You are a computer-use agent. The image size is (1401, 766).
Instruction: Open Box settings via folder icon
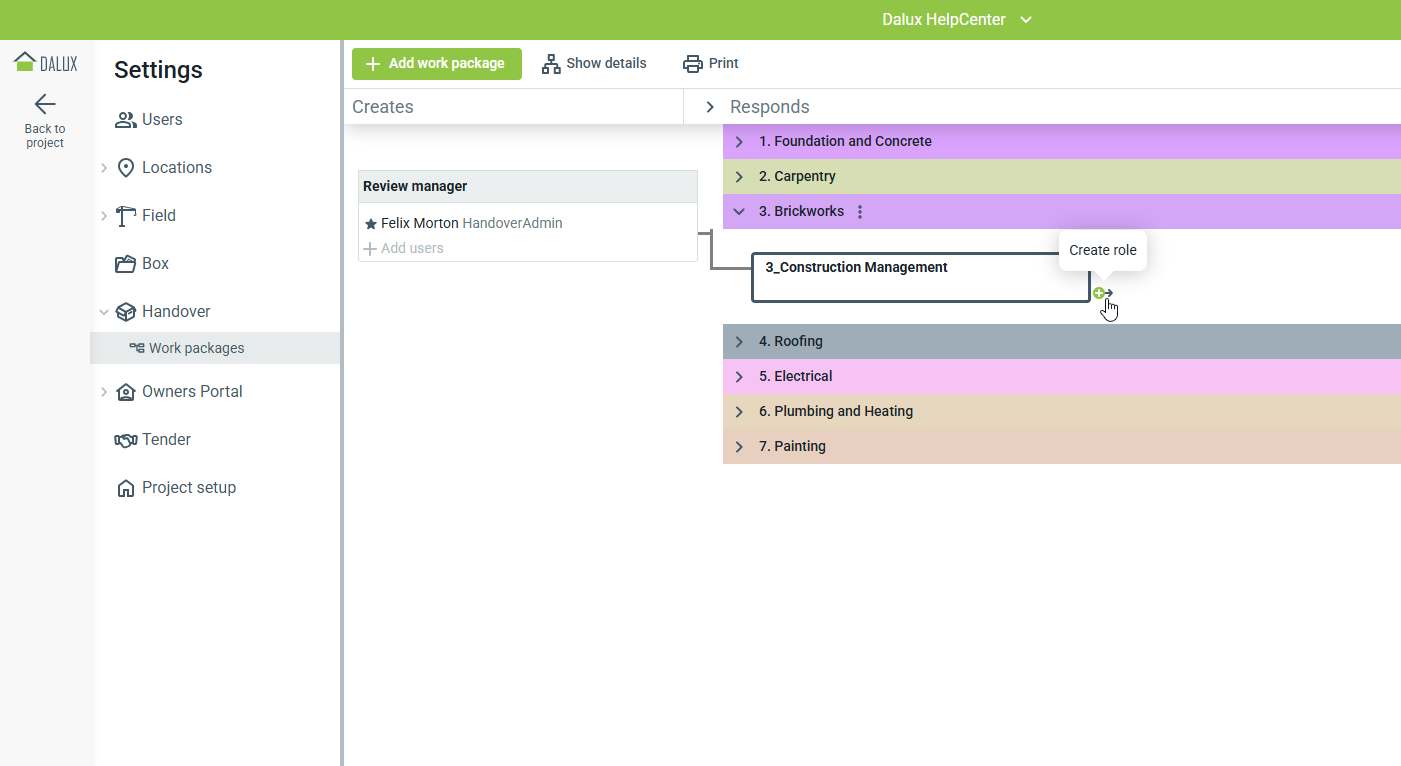125,264
